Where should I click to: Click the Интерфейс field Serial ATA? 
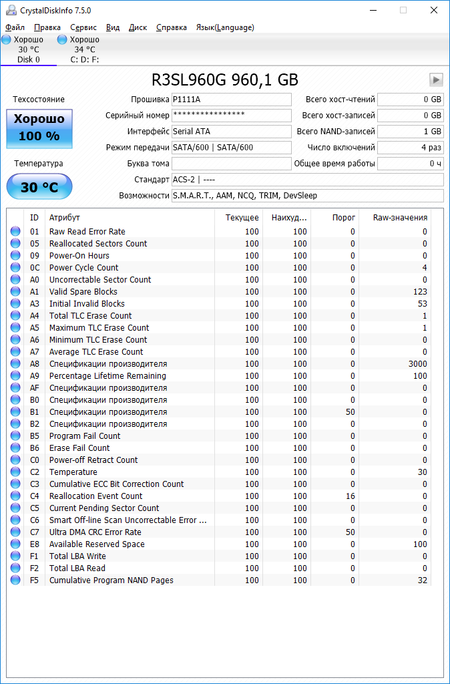(232, 131)
